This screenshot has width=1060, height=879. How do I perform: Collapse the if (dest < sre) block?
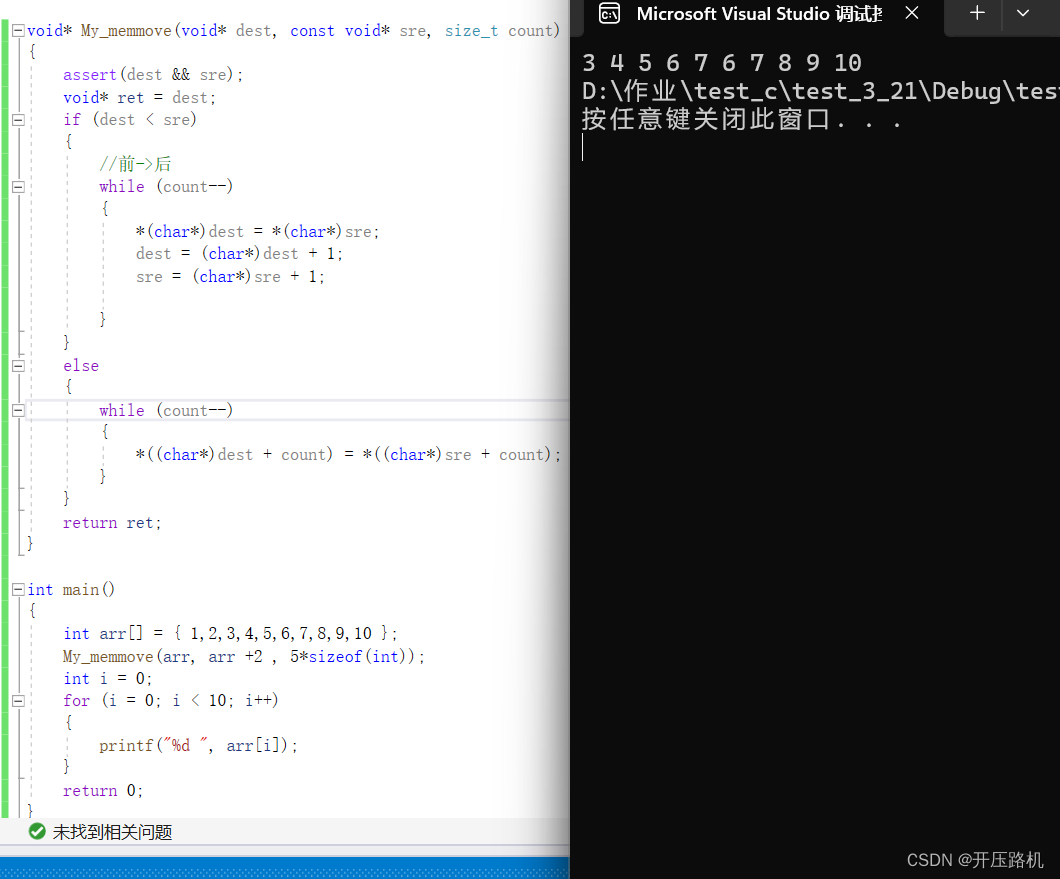tap(17, 119)
